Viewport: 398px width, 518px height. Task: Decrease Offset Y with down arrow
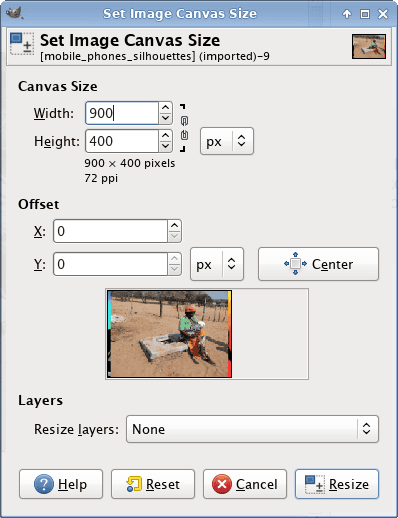point(175,270)
